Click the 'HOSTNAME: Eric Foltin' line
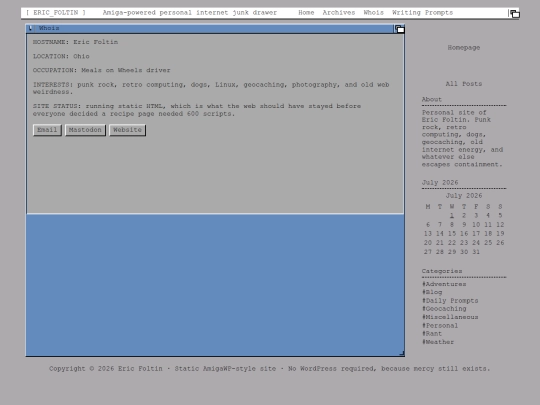540x405 pixels. 75,42
